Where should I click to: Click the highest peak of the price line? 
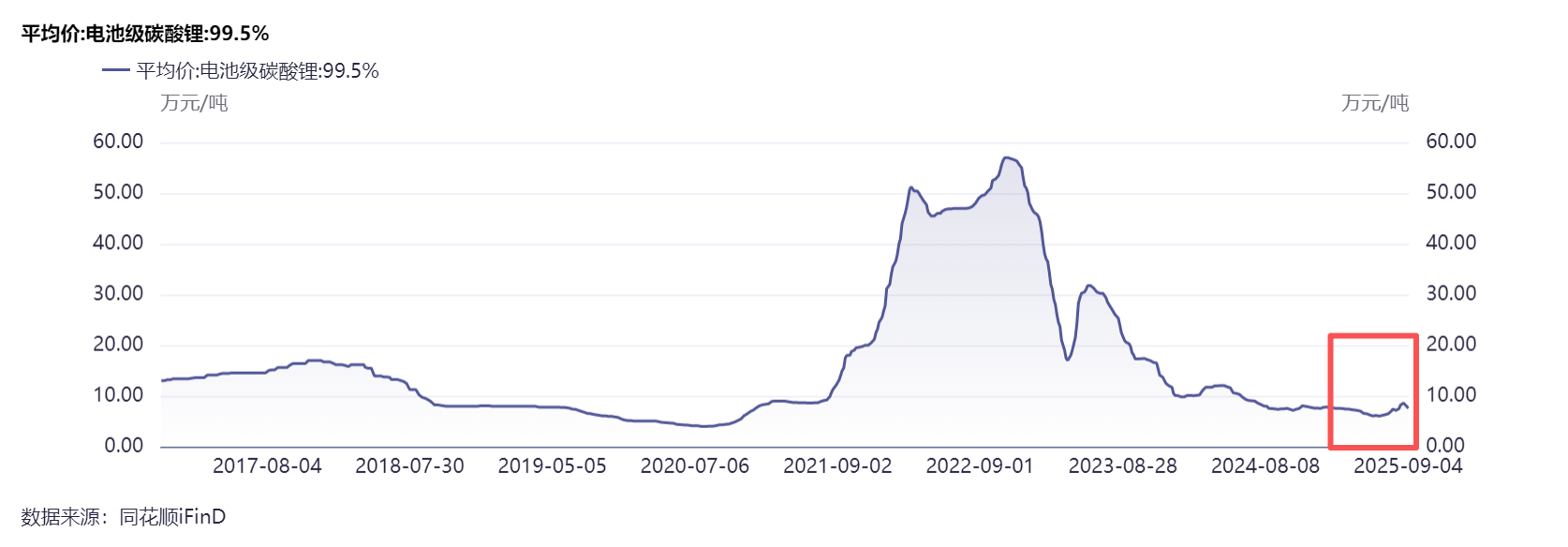point(1007,158)
